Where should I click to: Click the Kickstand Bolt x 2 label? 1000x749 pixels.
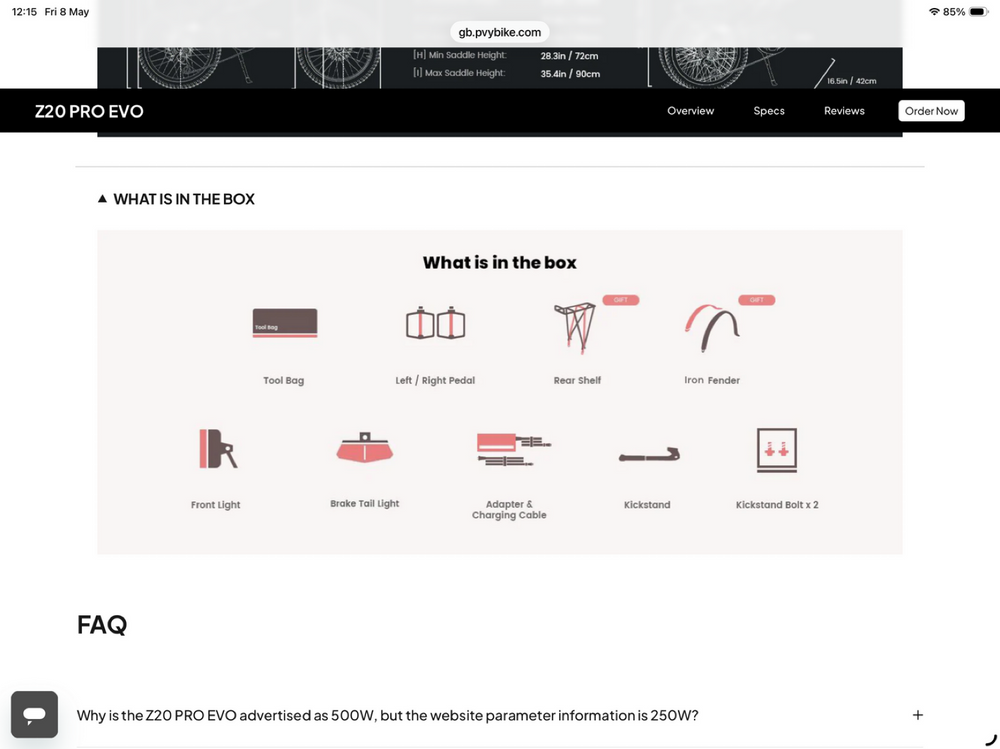pos(777,505)
